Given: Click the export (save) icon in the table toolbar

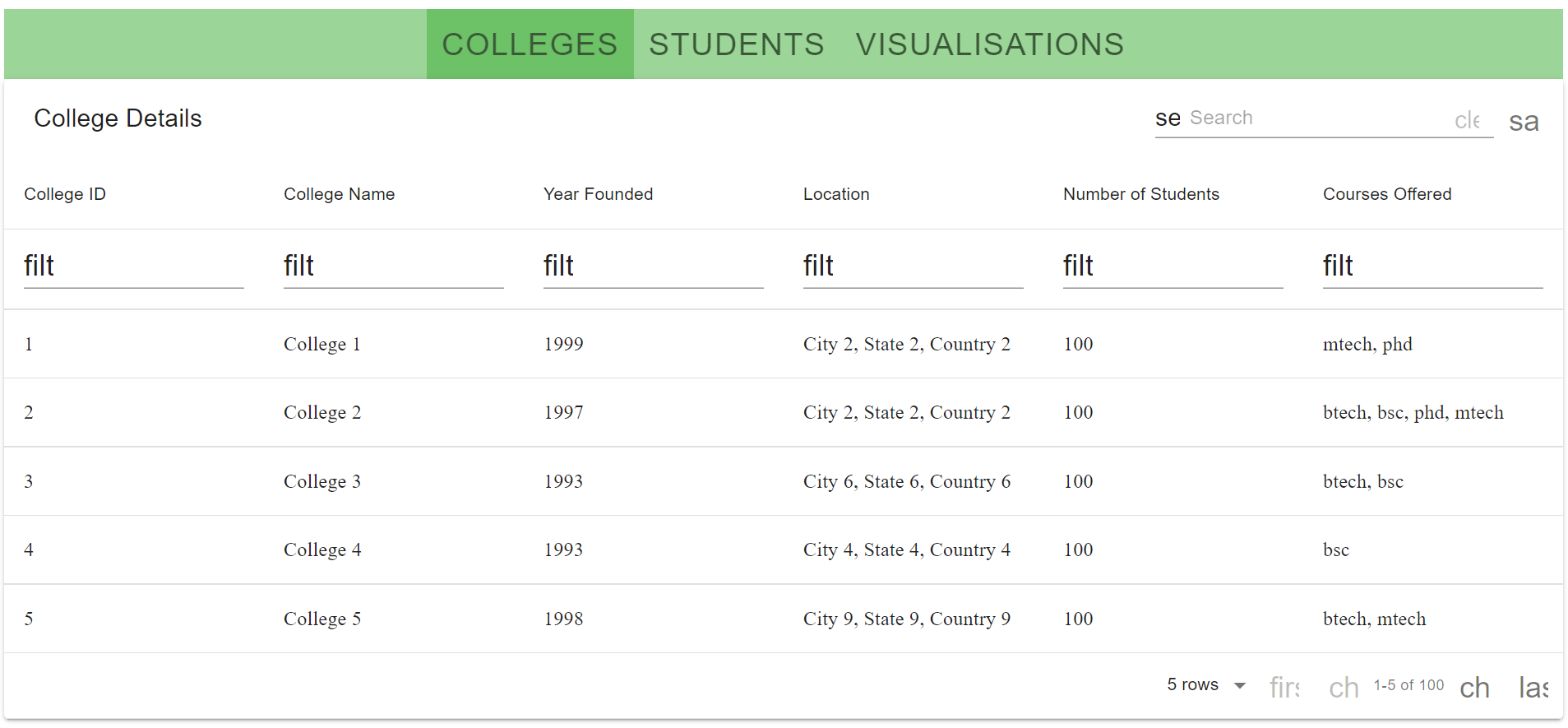Looking at the screenshot, I should coord(1524,122).
